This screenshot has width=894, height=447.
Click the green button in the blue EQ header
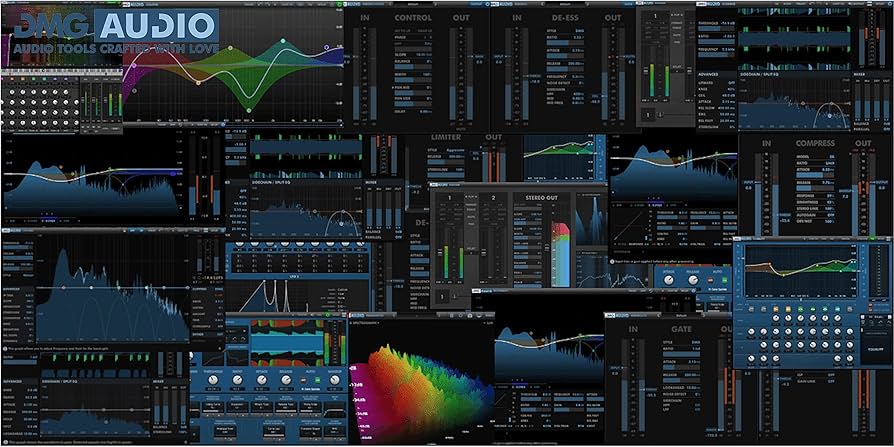point(872,238)
